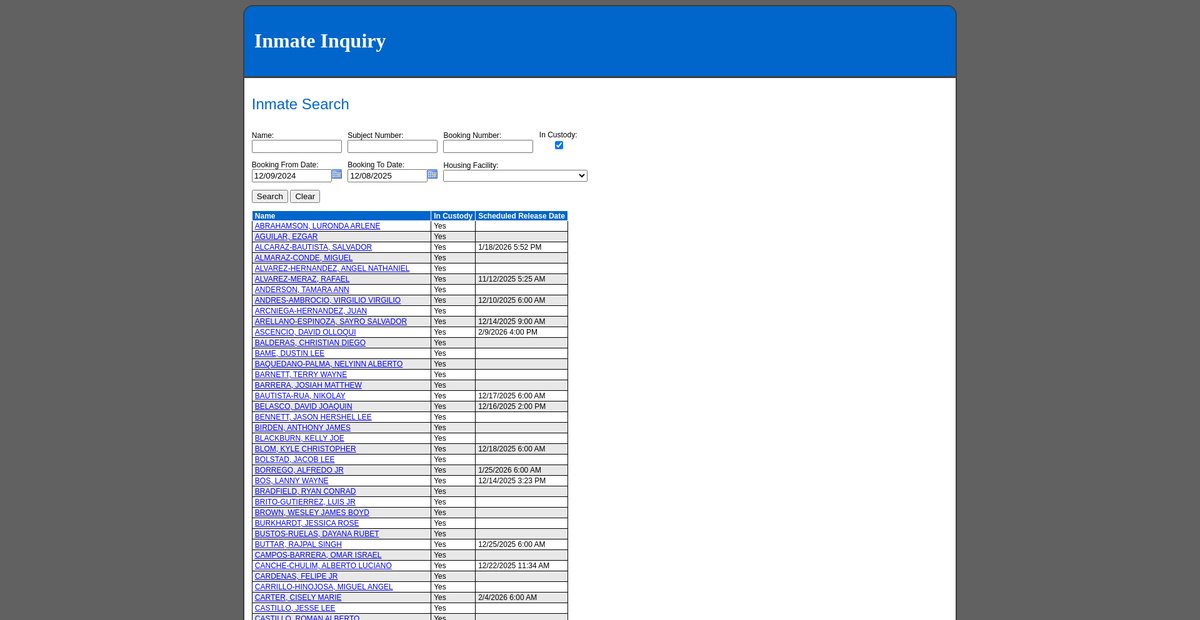Open ASCENCIO, DAVID OLLOQUI link
The height and width of the screenshot is (620, 1200).
tap(305, 332)
